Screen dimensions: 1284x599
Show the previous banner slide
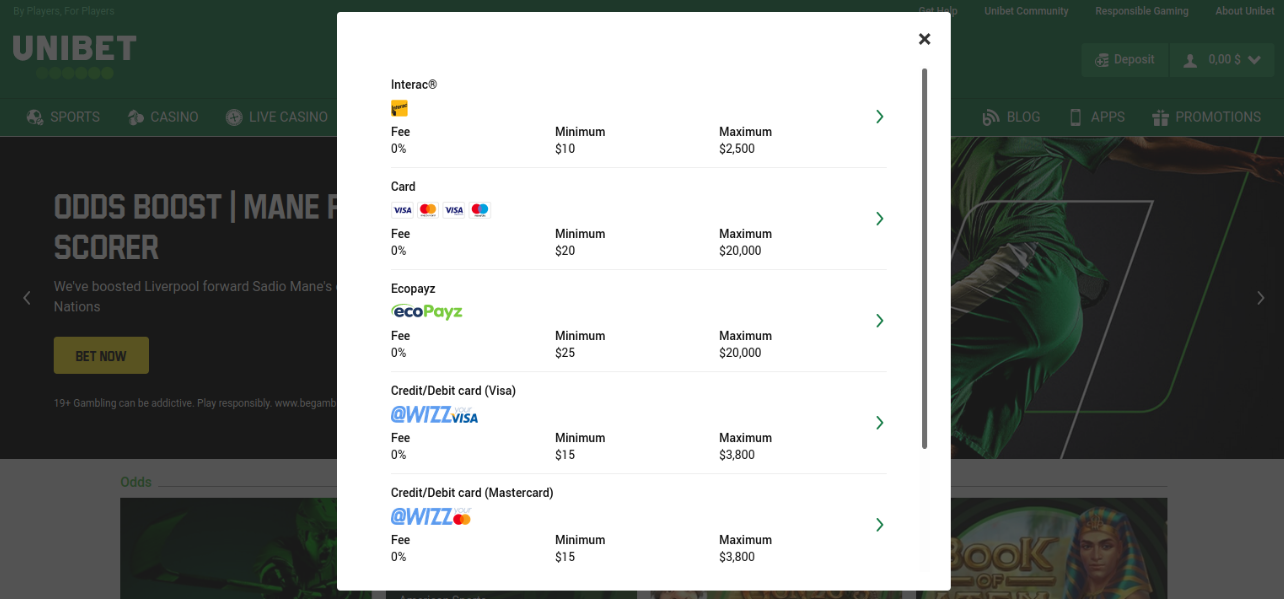point(27,297)
